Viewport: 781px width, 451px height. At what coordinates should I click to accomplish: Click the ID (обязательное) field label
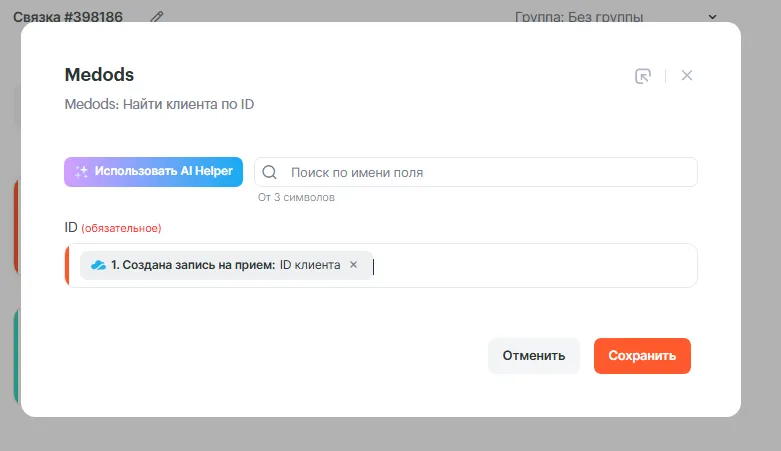coord(112,228)
